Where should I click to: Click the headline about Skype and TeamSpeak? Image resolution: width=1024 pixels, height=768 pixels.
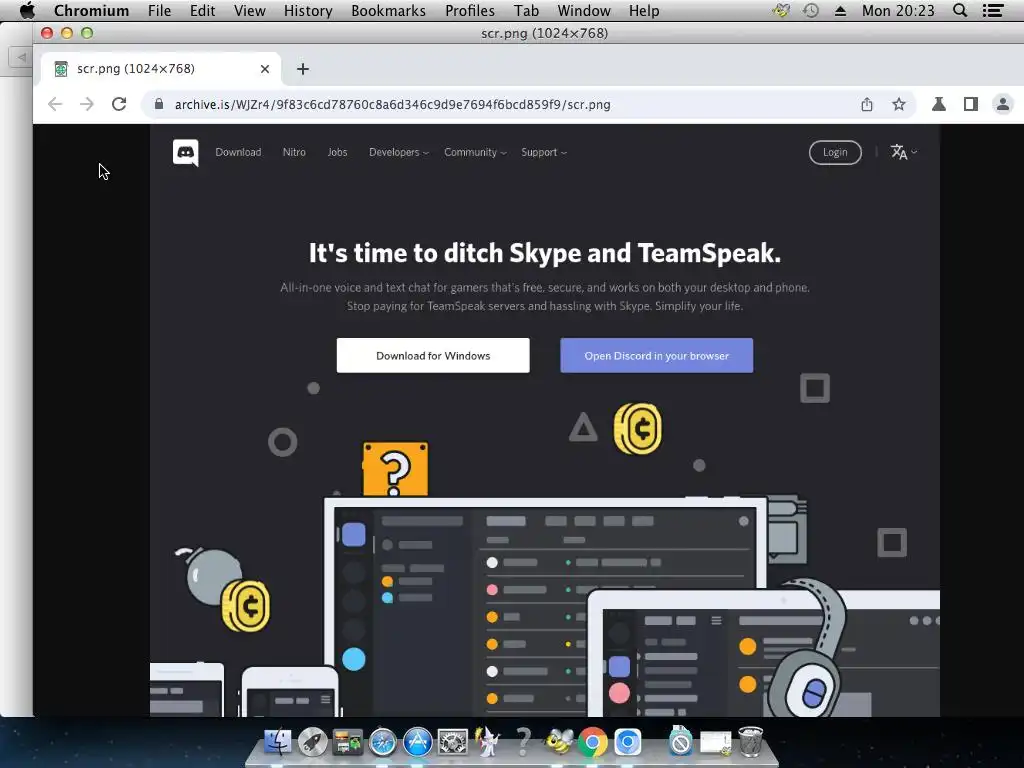coord(545,253)
